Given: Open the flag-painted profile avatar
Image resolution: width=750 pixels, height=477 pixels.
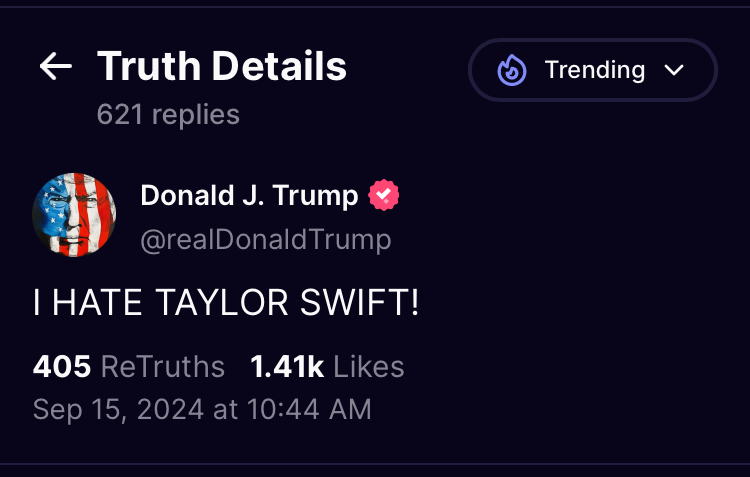Looking at the screenshot, I should [x=74, y=215].
